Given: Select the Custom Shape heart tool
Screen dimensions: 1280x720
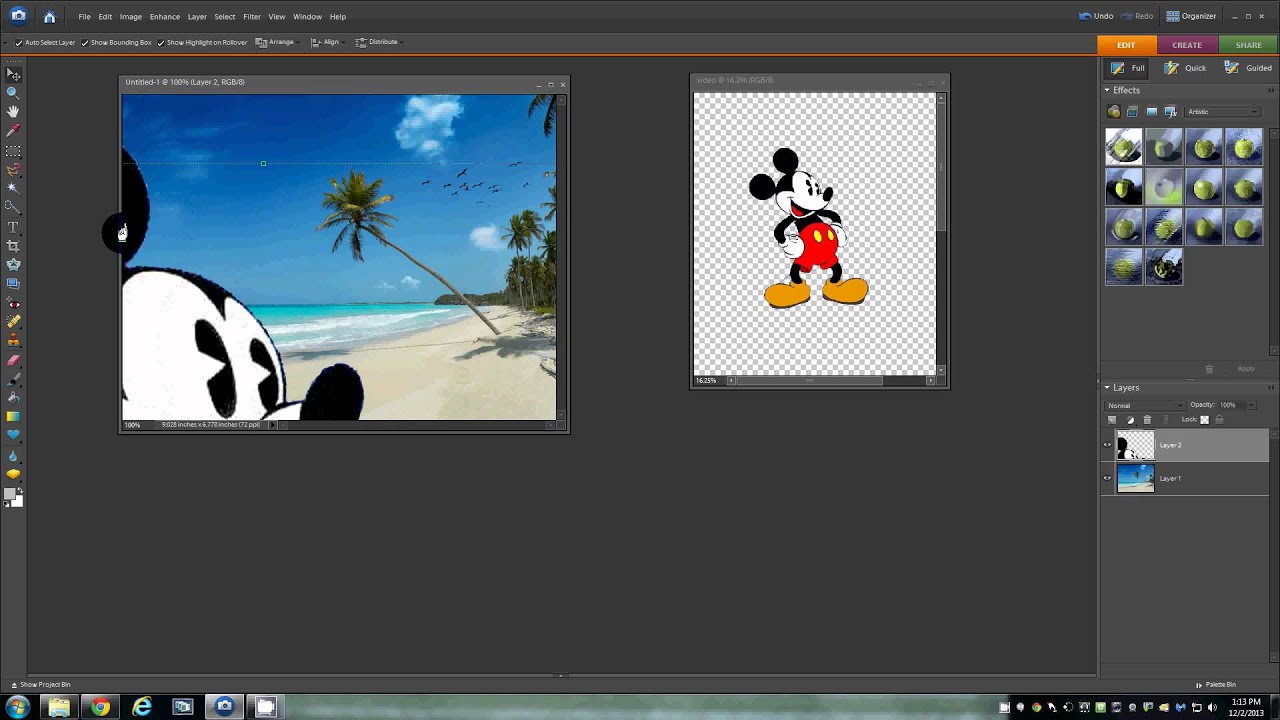Looking at the screenshot, I should click(x=13, y=434).
